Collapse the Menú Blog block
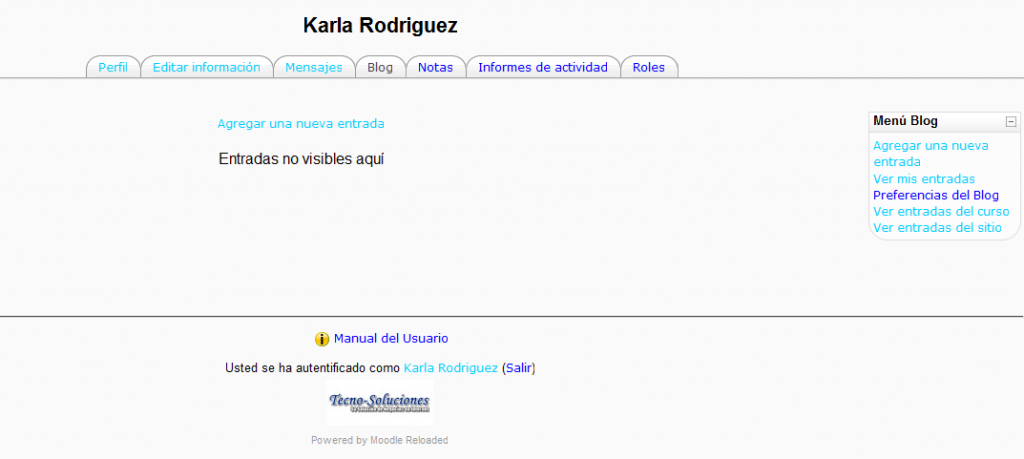The image size is (1024, 459). (x=1011, y=122)
